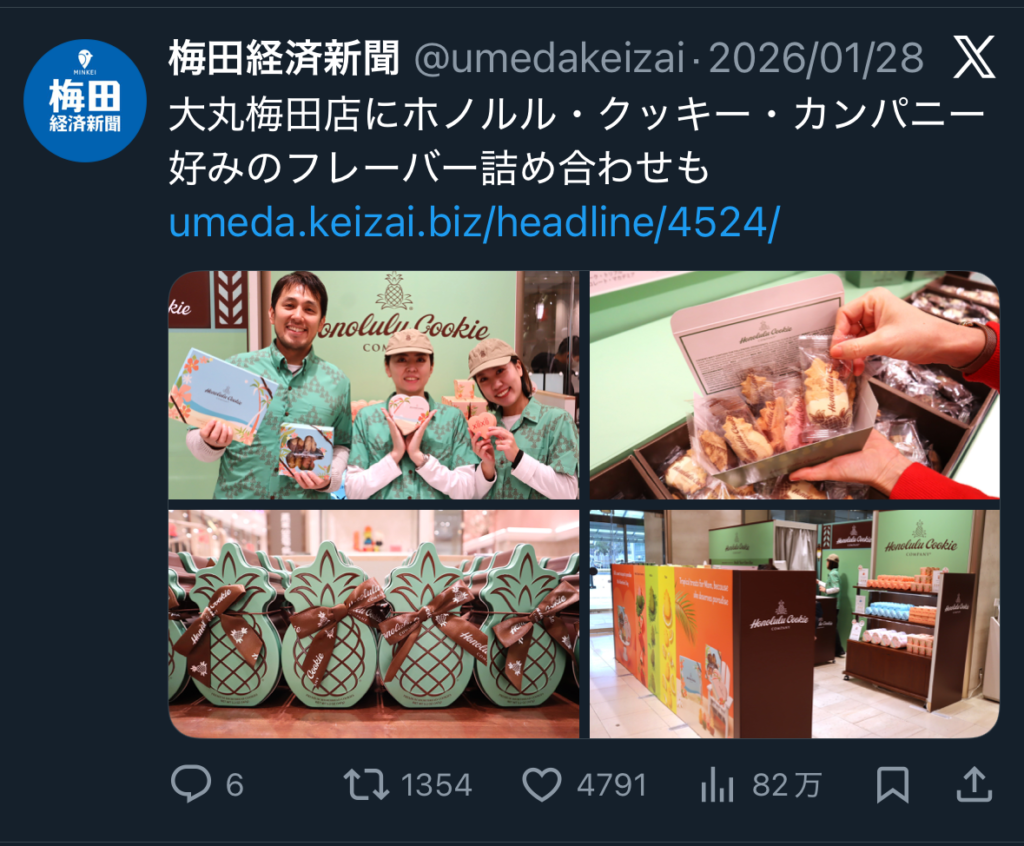Screen dimensions: 1024x846
Task: Open the 2026/01/28 post date
Action: [816, 58]
